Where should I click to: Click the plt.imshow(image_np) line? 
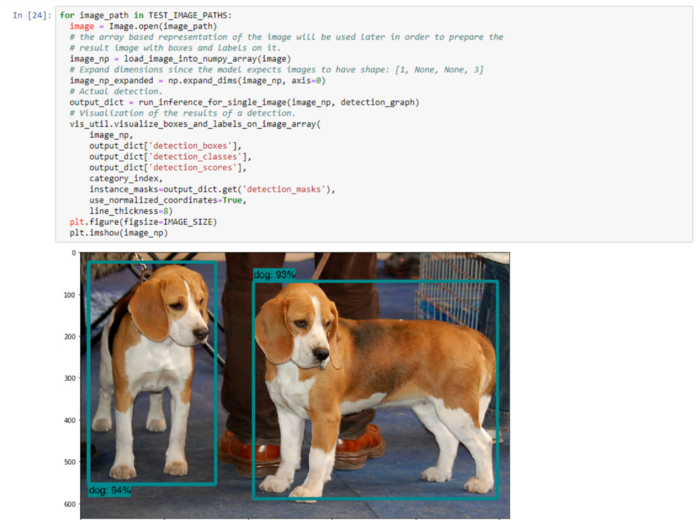pos(110,232)
